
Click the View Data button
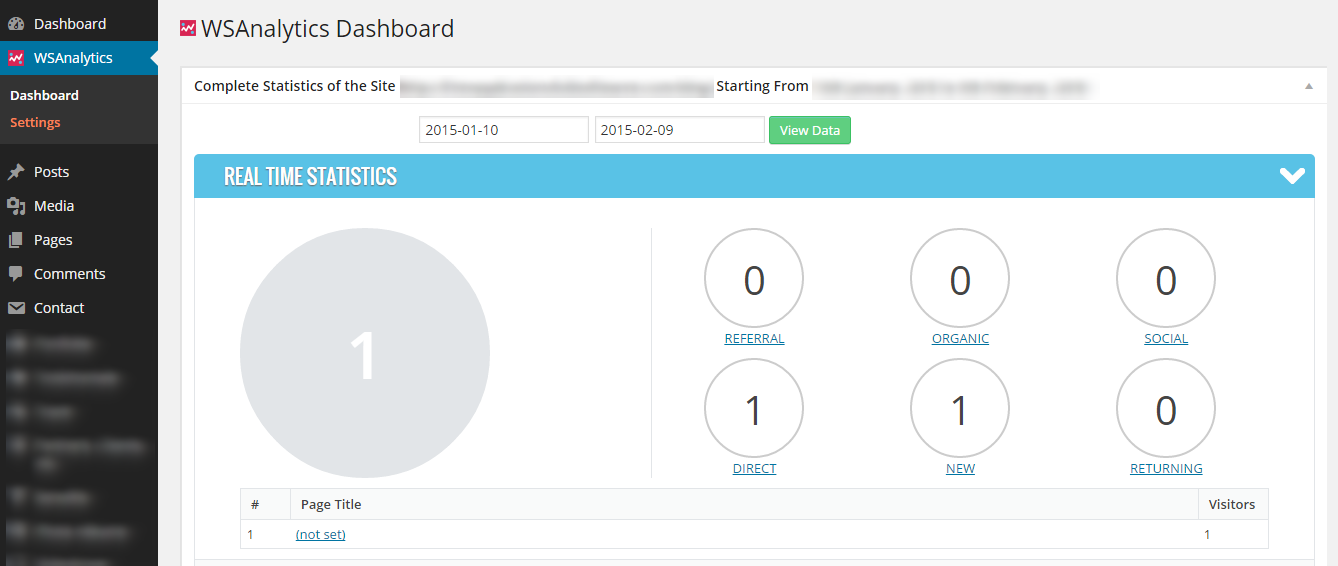810,130
